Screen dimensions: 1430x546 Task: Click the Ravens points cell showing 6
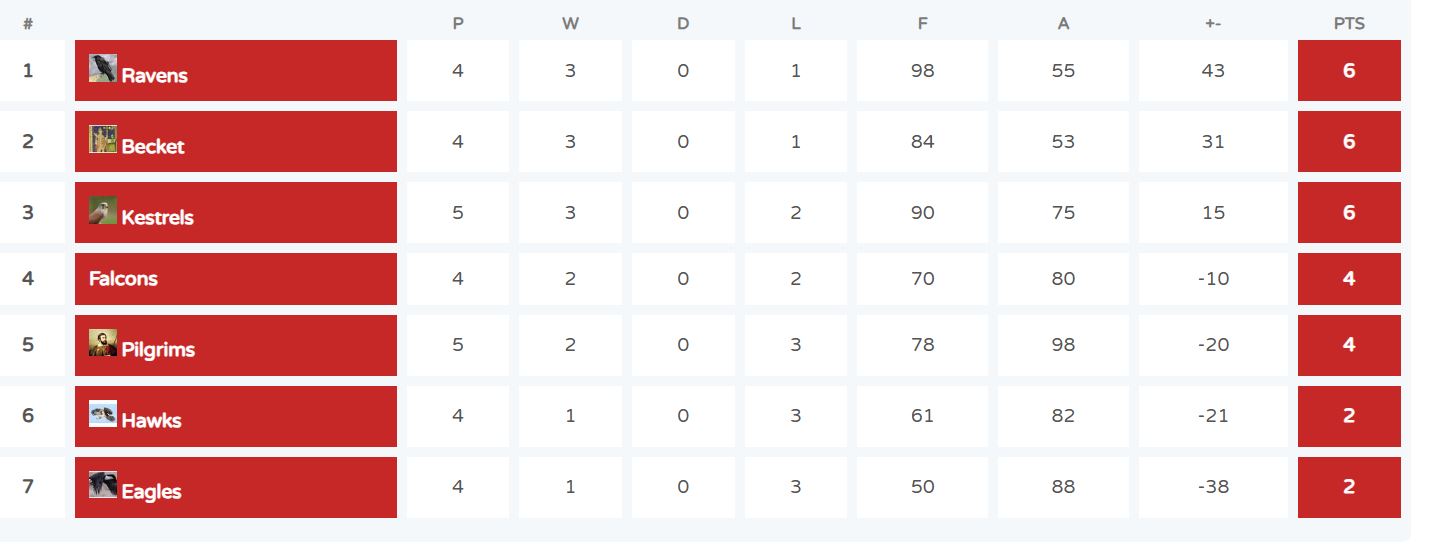pyautogui.click(x=1349, y=71)
